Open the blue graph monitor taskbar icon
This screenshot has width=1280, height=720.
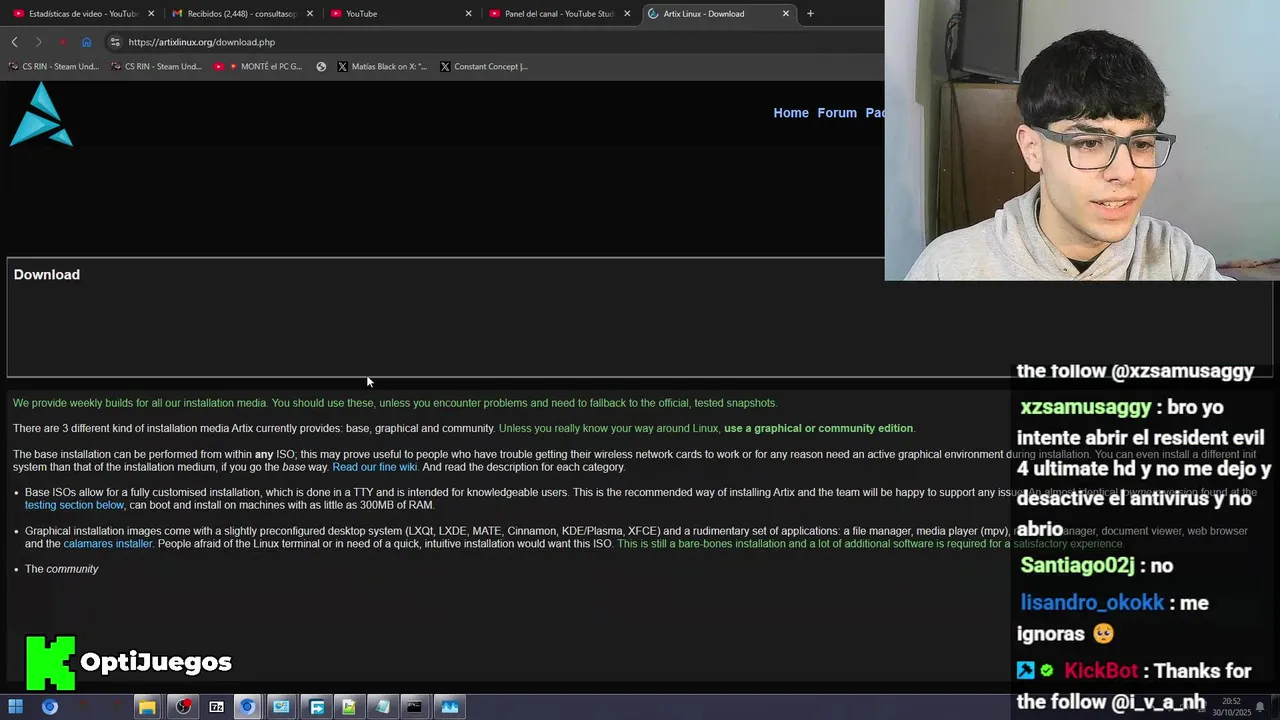point(450,707)
